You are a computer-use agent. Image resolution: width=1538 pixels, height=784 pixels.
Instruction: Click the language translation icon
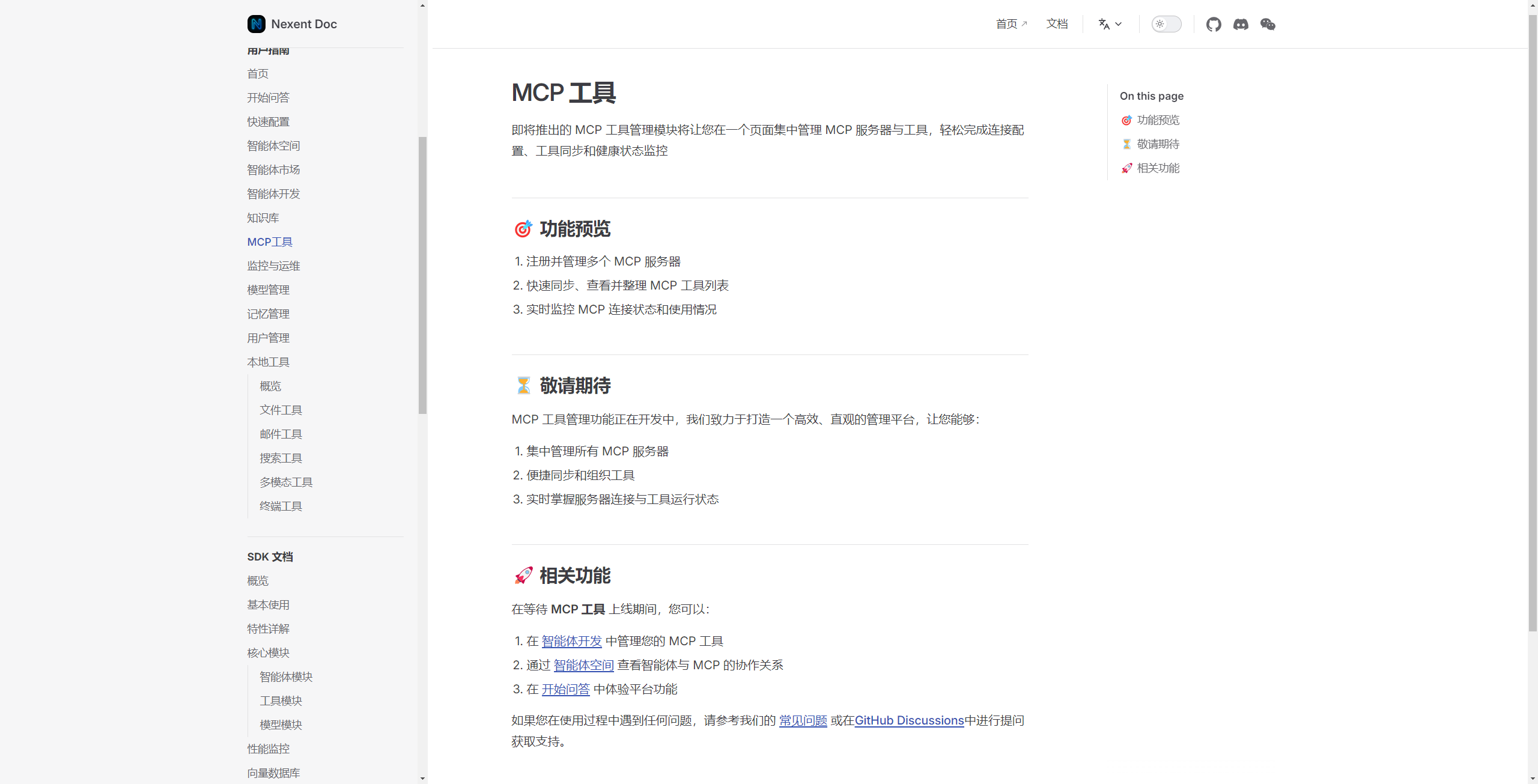(x=1104, y=24)
